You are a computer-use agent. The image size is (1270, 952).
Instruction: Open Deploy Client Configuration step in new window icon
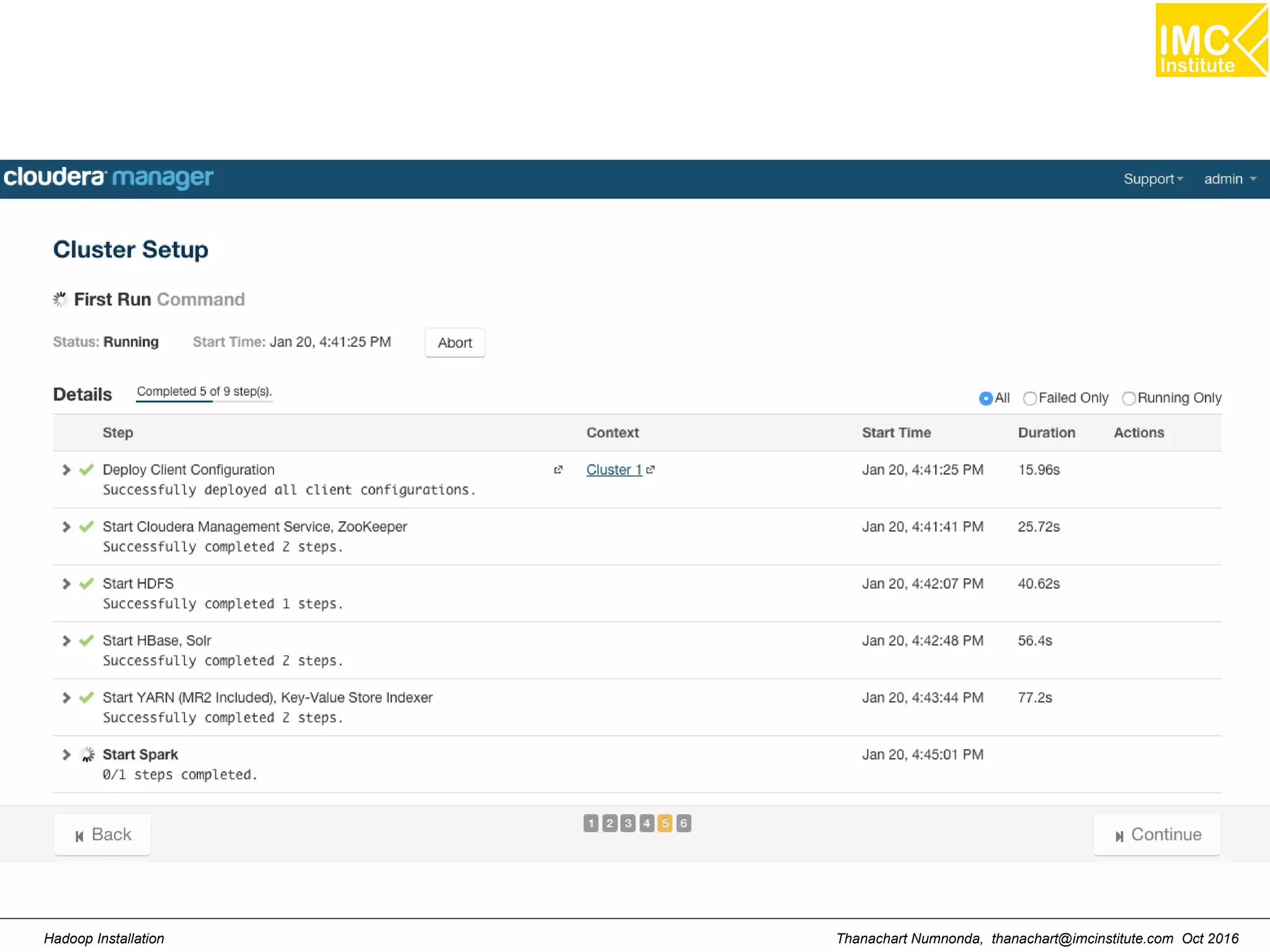click(x=558, y=470)
